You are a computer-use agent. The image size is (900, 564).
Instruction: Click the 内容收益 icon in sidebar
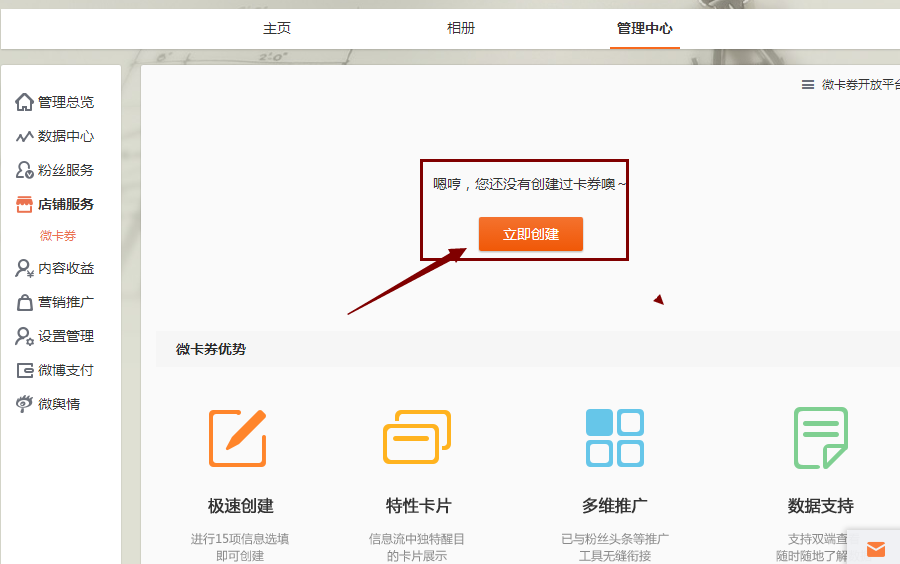[25, 268]
